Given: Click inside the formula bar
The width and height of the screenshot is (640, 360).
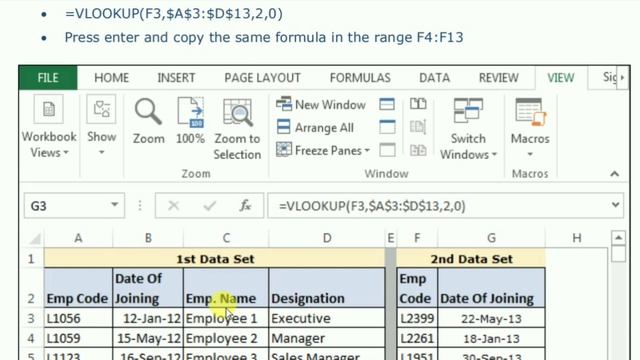Looking at the screenshot, I should pyautogui.click(x=439, y=206).
